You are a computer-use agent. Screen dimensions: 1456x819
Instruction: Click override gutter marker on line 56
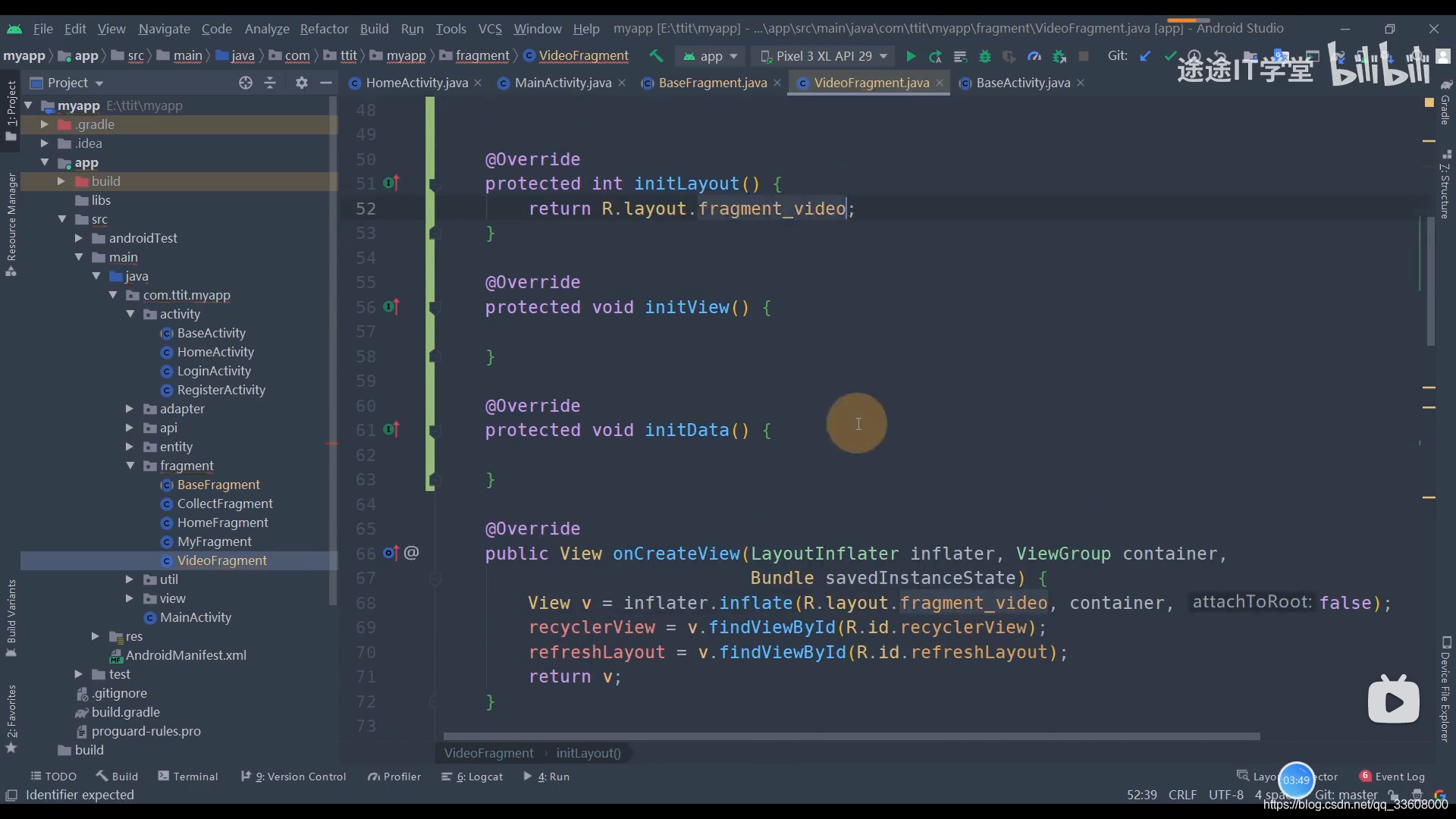pyautogui.click(x=391, y=306)
